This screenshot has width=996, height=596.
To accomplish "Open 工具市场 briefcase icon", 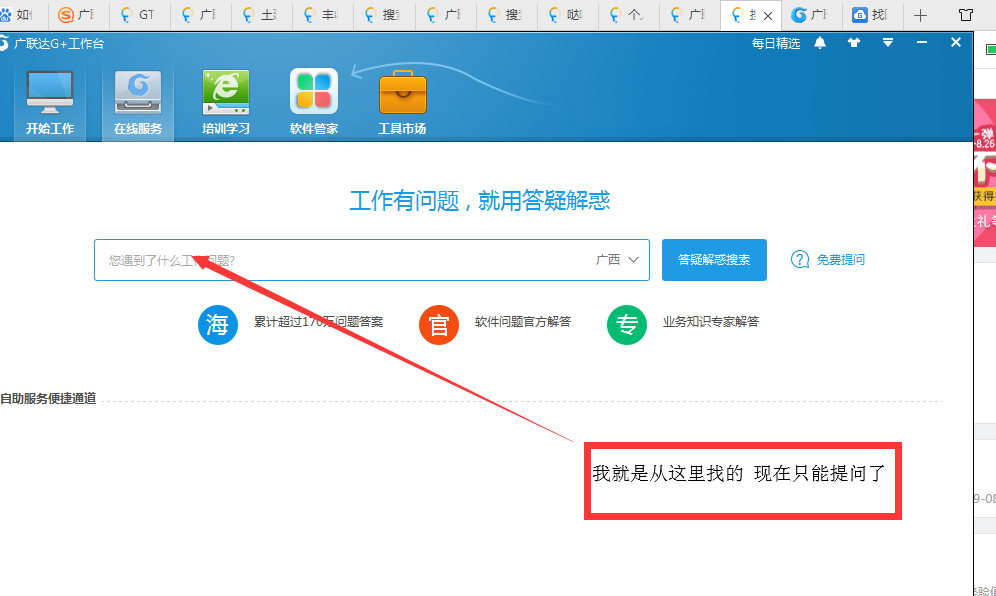I will click(402, 93).
